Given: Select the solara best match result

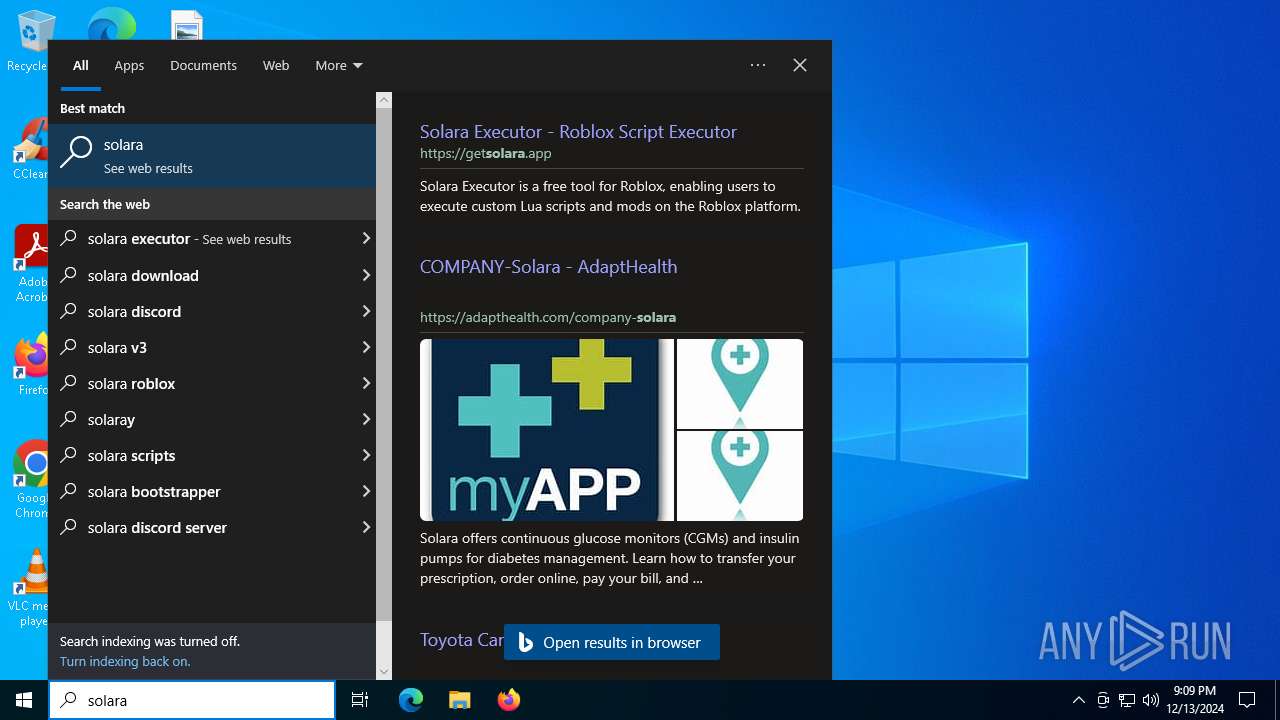Looking at the screenshot, I should coord(212,155).
